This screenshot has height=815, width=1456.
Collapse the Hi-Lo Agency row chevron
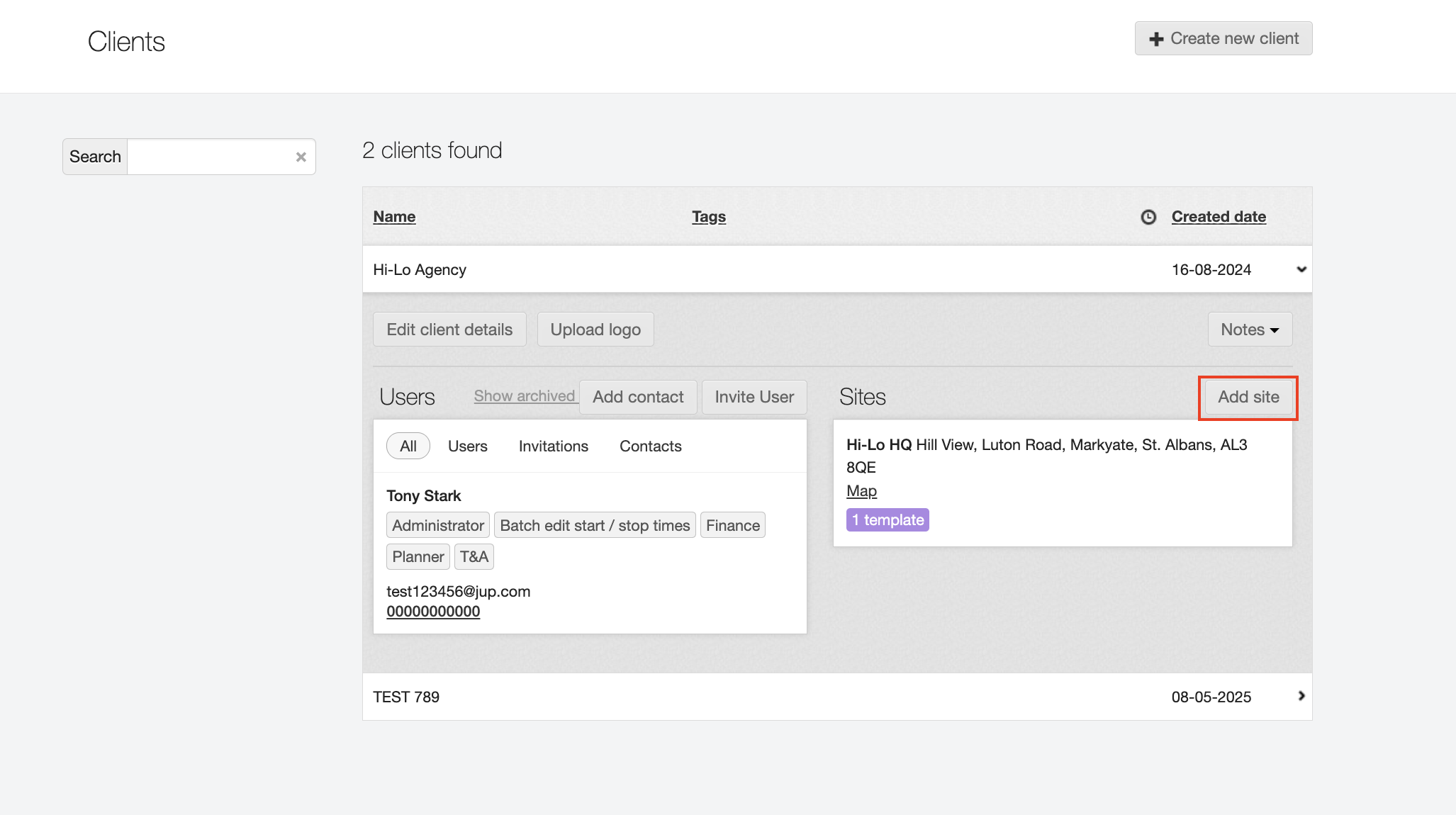(1301, 269)
